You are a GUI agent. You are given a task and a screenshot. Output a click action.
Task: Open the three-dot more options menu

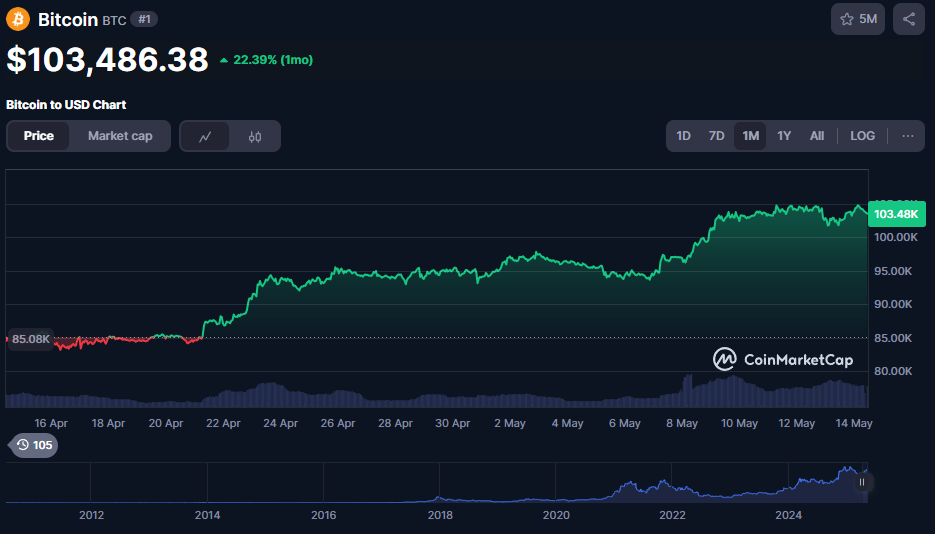[907, 136]
